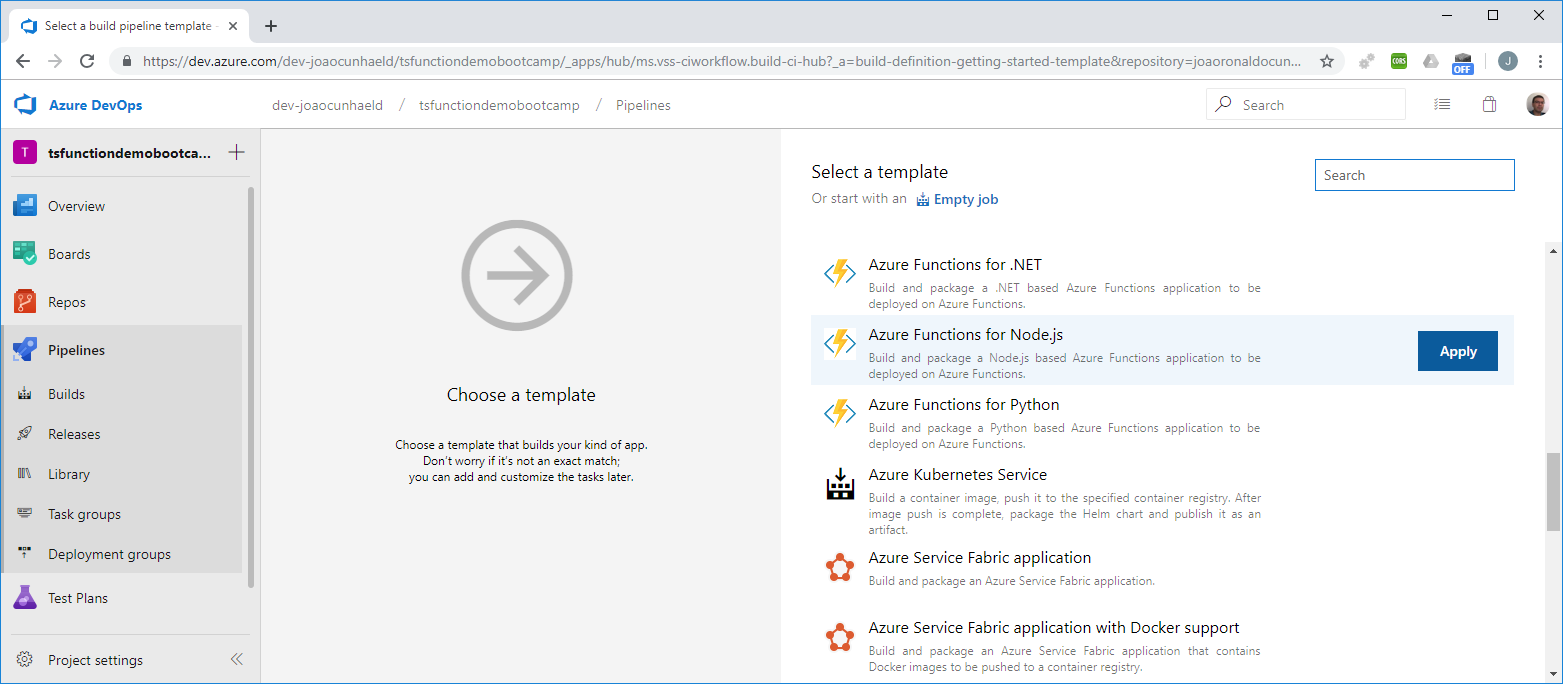Click the Azure Functions for .NET icon
The width and height of the screenshot is (1563, 684).
840,273
